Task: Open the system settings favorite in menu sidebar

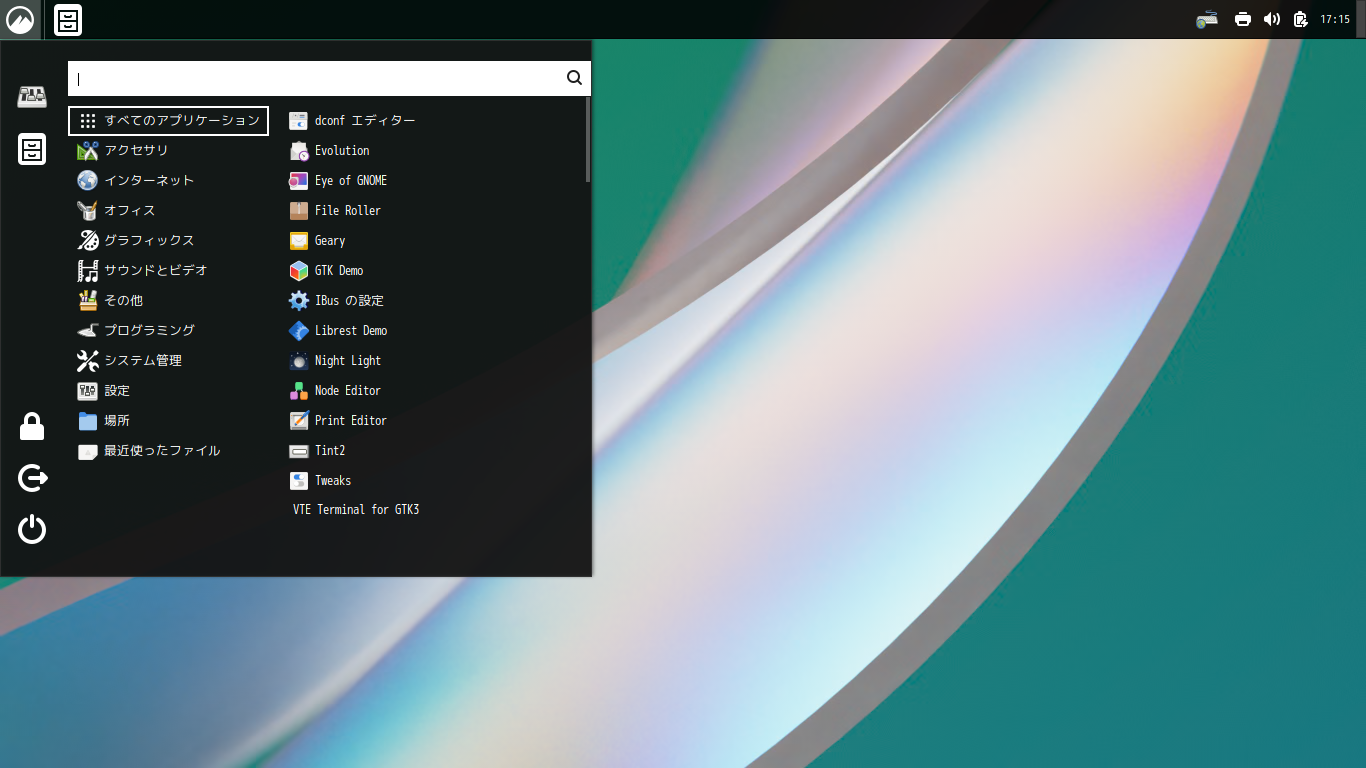Action: [x=32, y=97]
